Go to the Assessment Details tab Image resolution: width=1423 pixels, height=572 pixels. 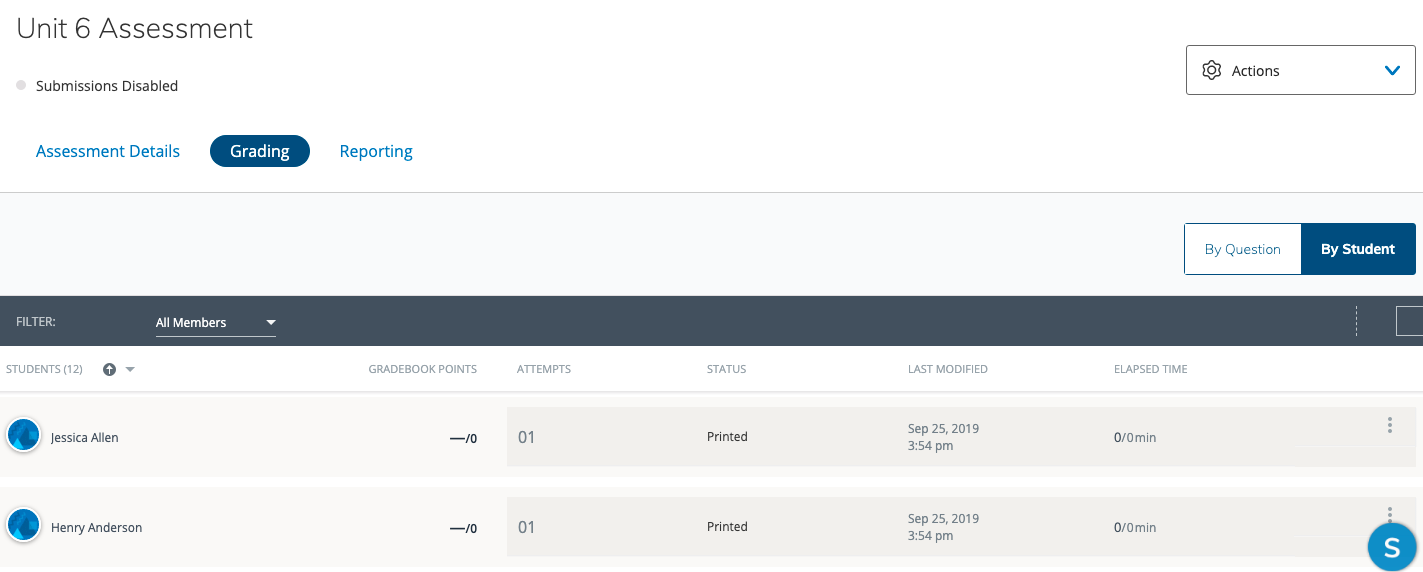pyautogui.click(x=108, y=152)
